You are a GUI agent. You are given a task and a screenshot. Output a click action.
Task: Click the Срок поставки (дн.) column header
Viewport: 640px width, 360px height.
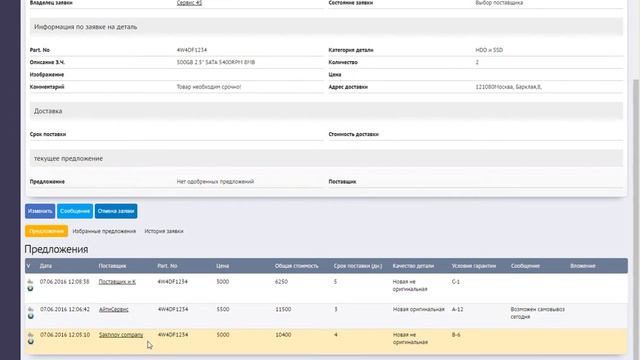[x=358, y=266]
